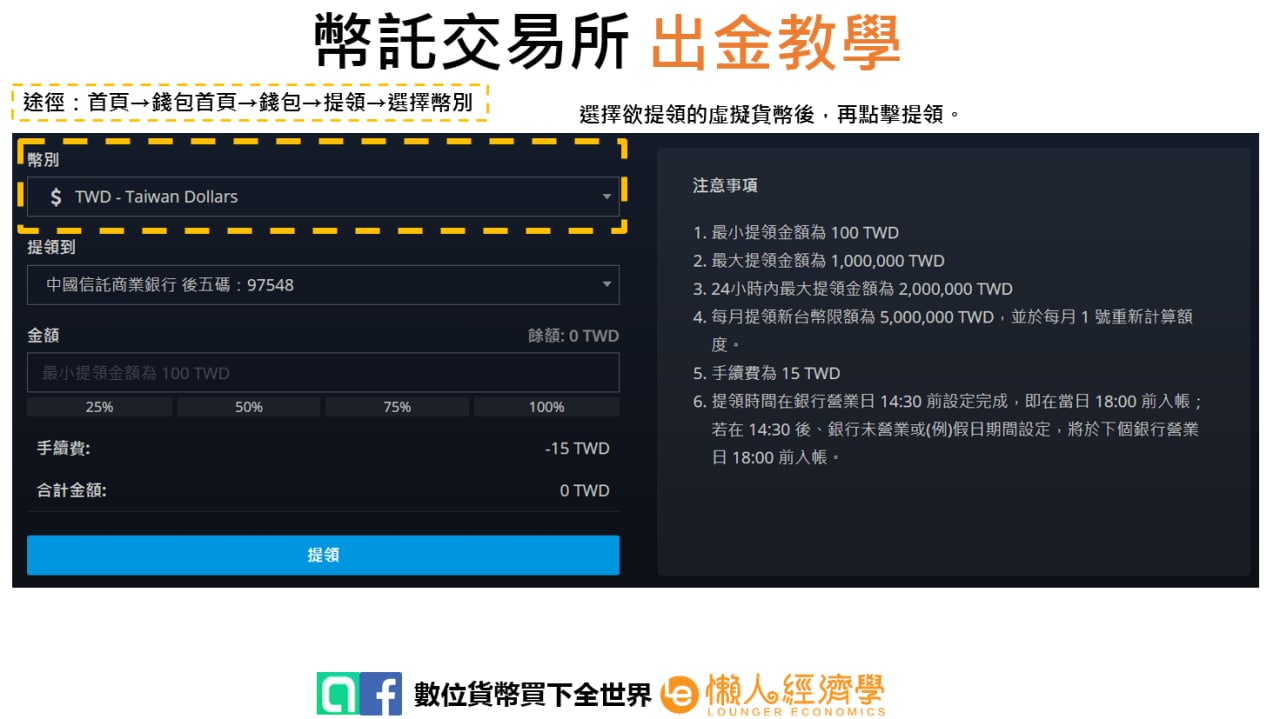This screenshot has width=1280, height=719.
Task: Click the 合計金額 total label
Action: [x=71, y=490]
